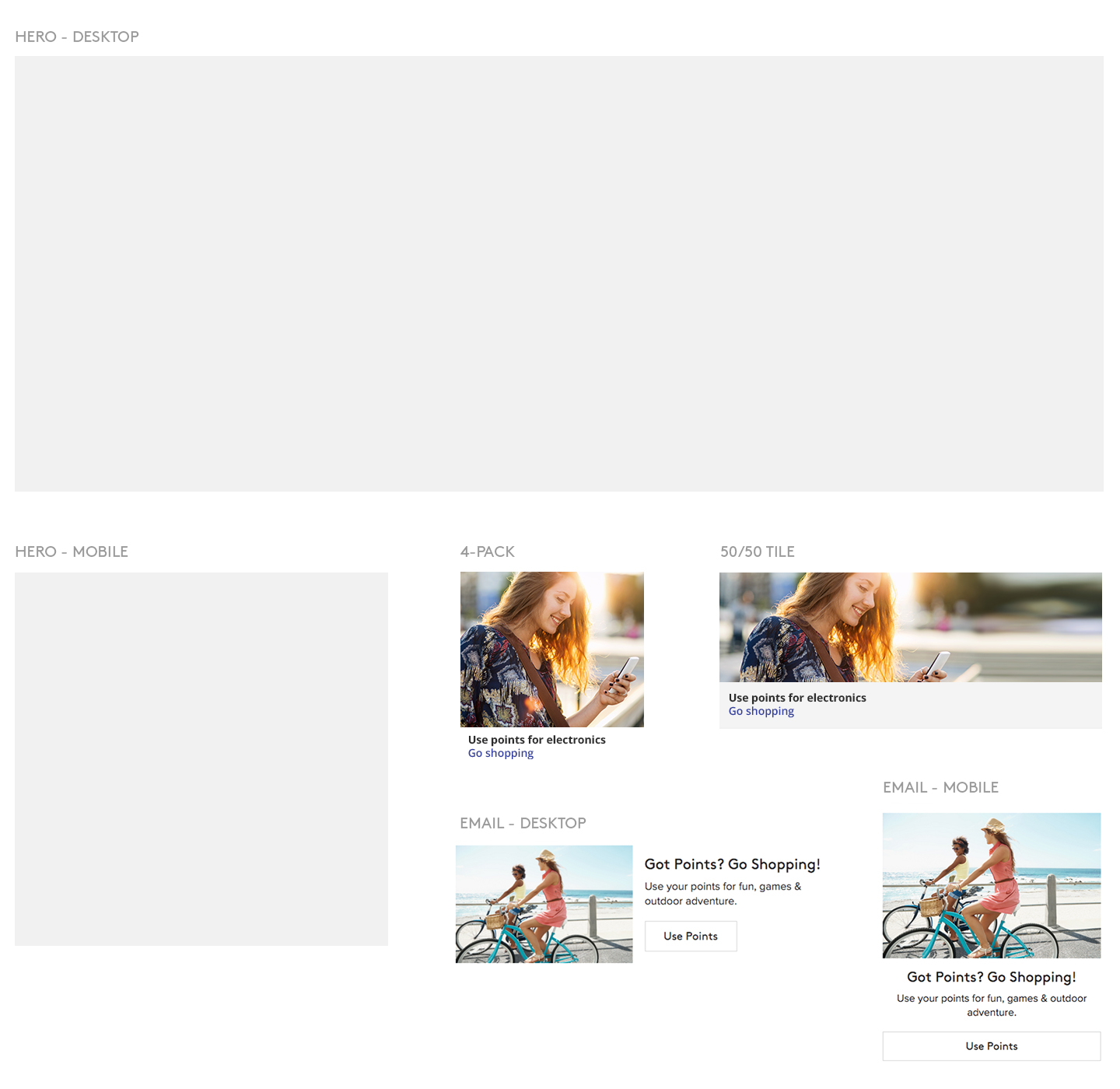Click 'Got Points? Go Shopping!' headline in Email Desktop
The width and height of the screenshot is (1120, 1089).
point(732,864)
